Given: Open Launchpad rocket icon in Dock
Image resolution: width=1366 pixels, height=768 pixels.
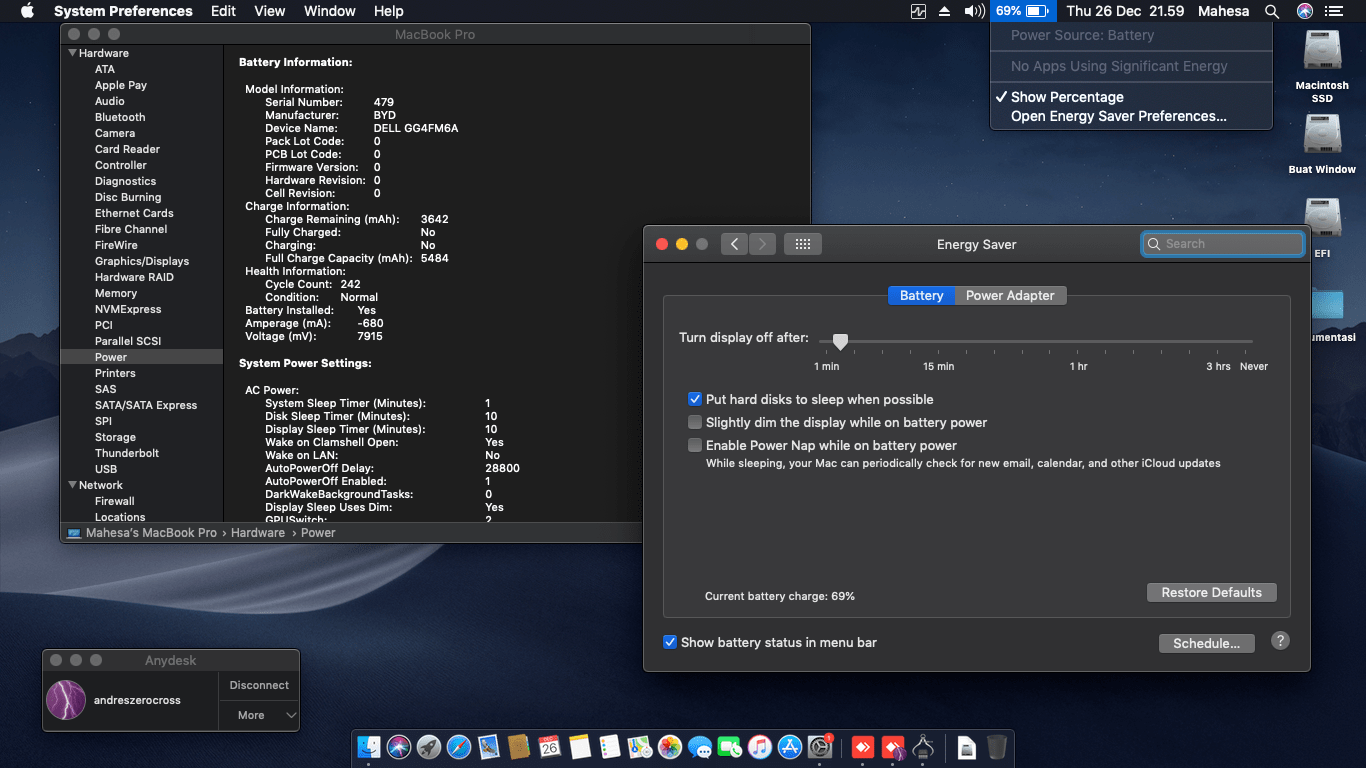Looking at the screenshot, I should coord(429,747).
